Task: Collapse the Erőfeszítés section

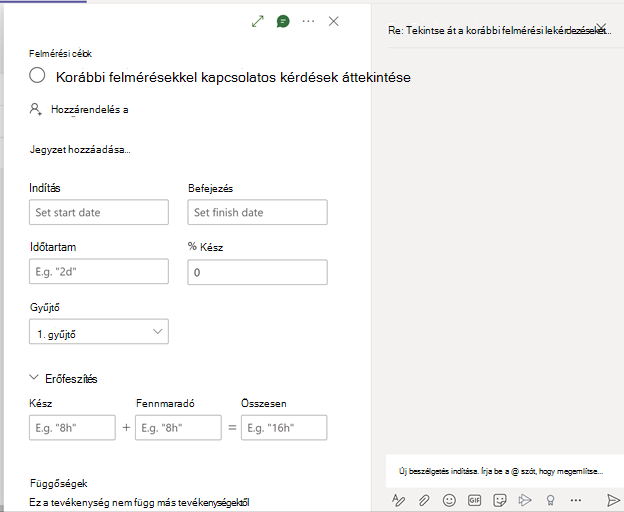Action: [34, 378]
